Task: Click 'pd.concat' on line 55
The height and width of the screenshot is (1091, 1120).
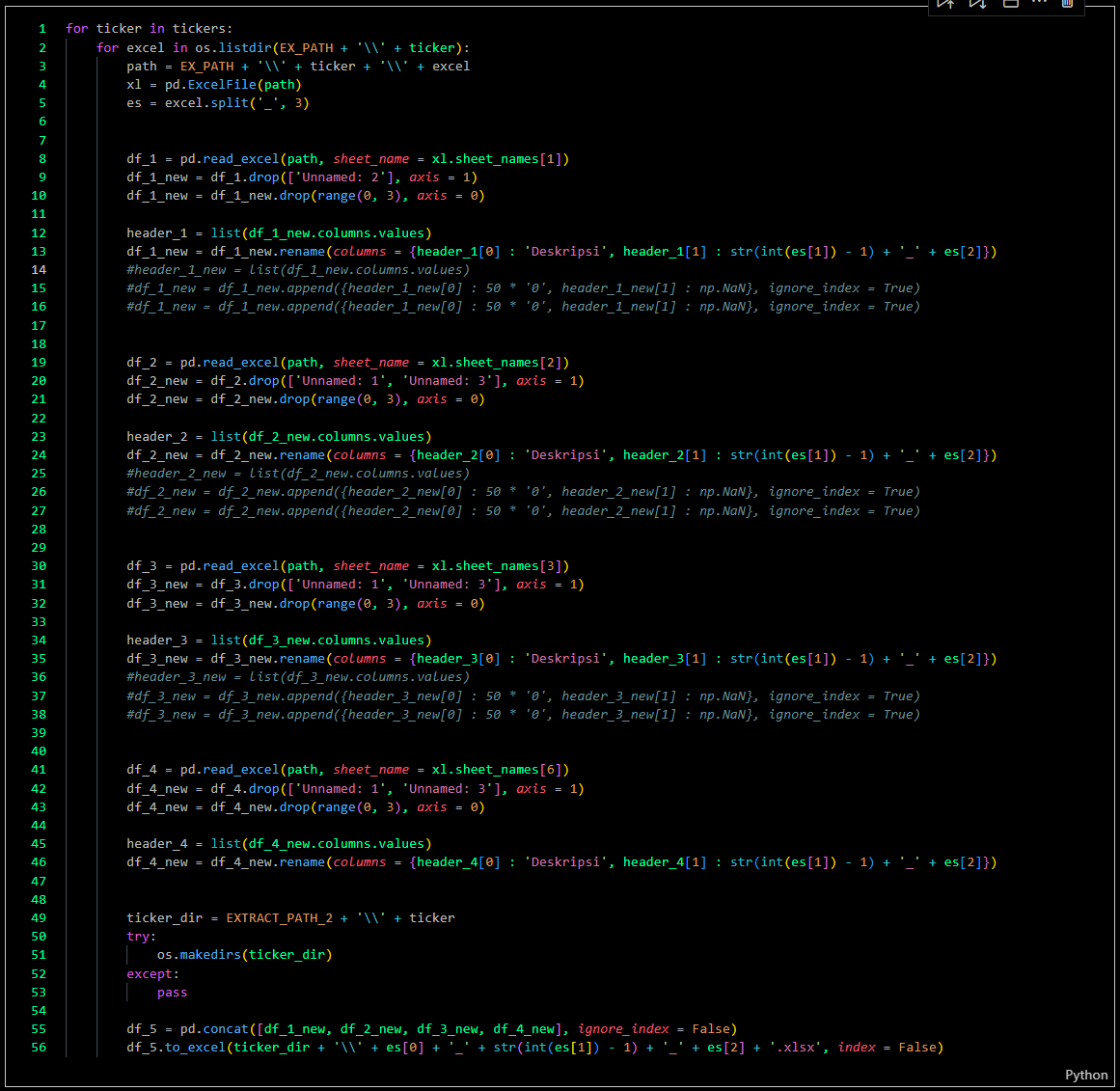Action: [213, 1029]
